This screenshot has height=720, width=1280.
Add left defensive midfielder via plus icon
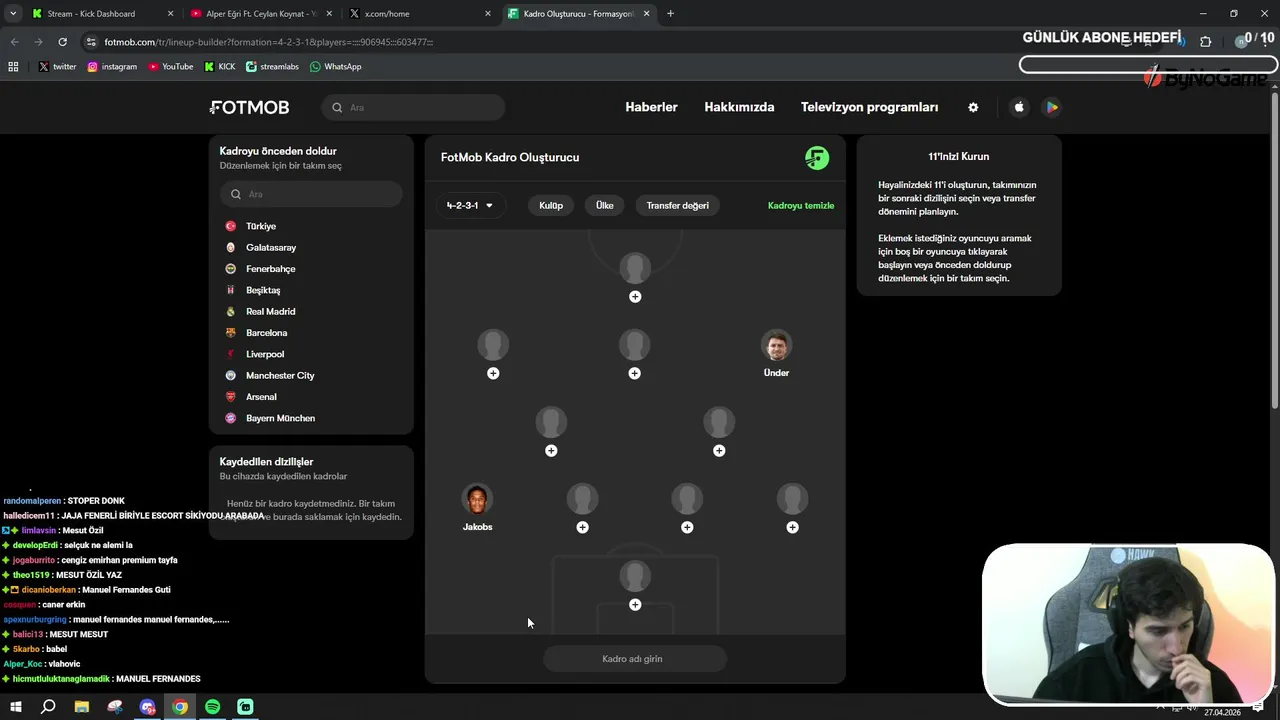coord(551,451)
